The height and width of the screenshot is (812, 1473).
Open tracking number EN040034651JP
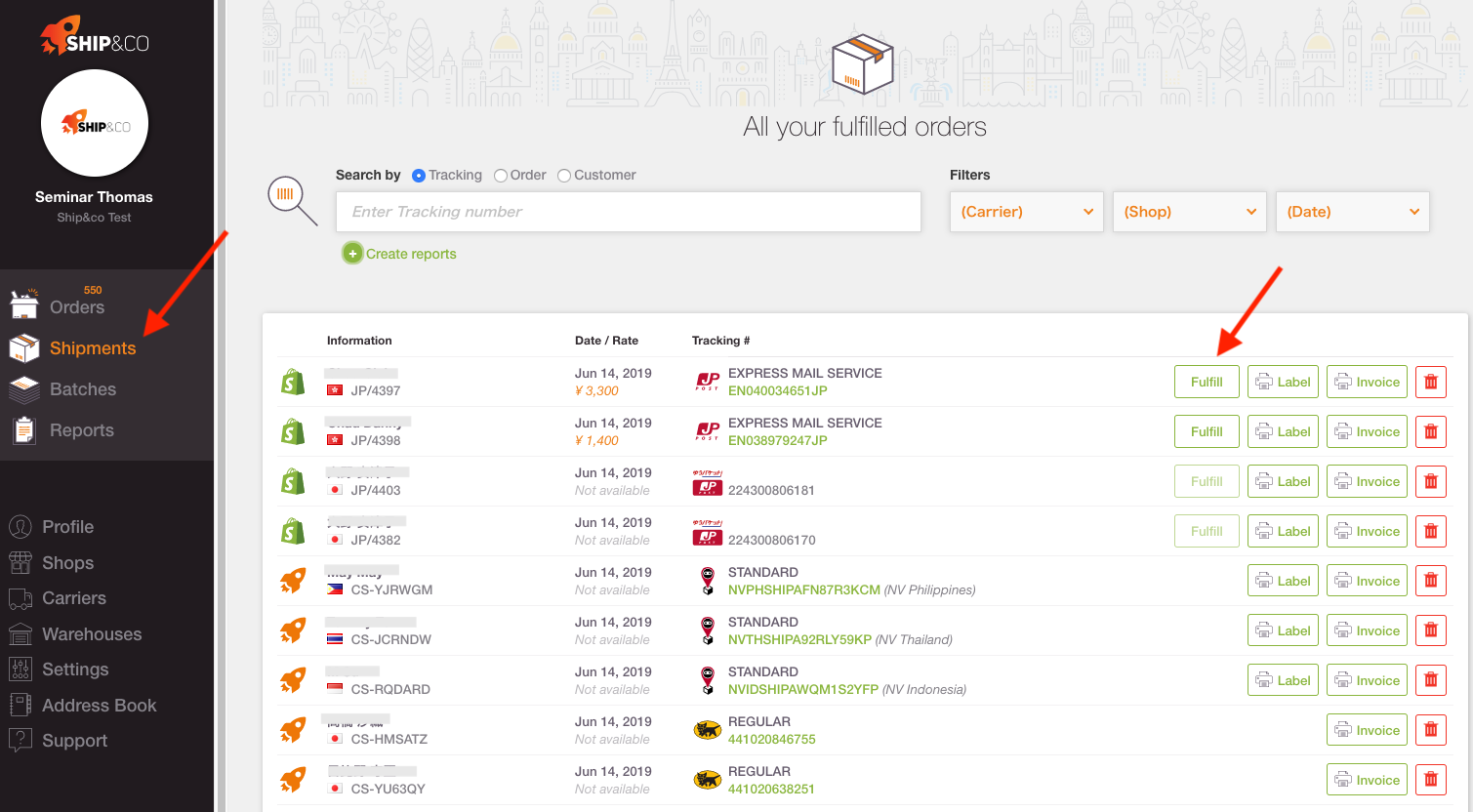coord(777,390)
